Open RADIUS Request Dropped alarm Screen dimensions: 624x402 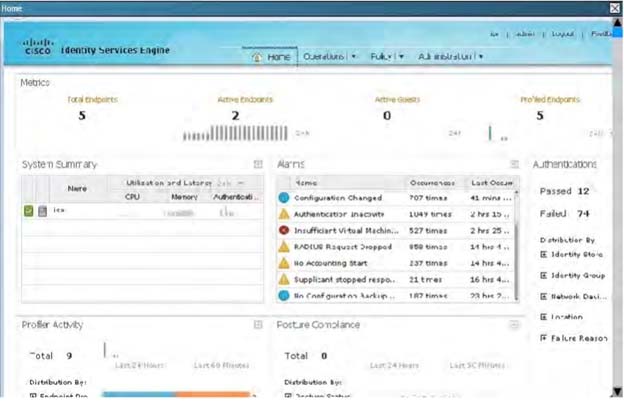pyautogui.click(x=343, y=247)
